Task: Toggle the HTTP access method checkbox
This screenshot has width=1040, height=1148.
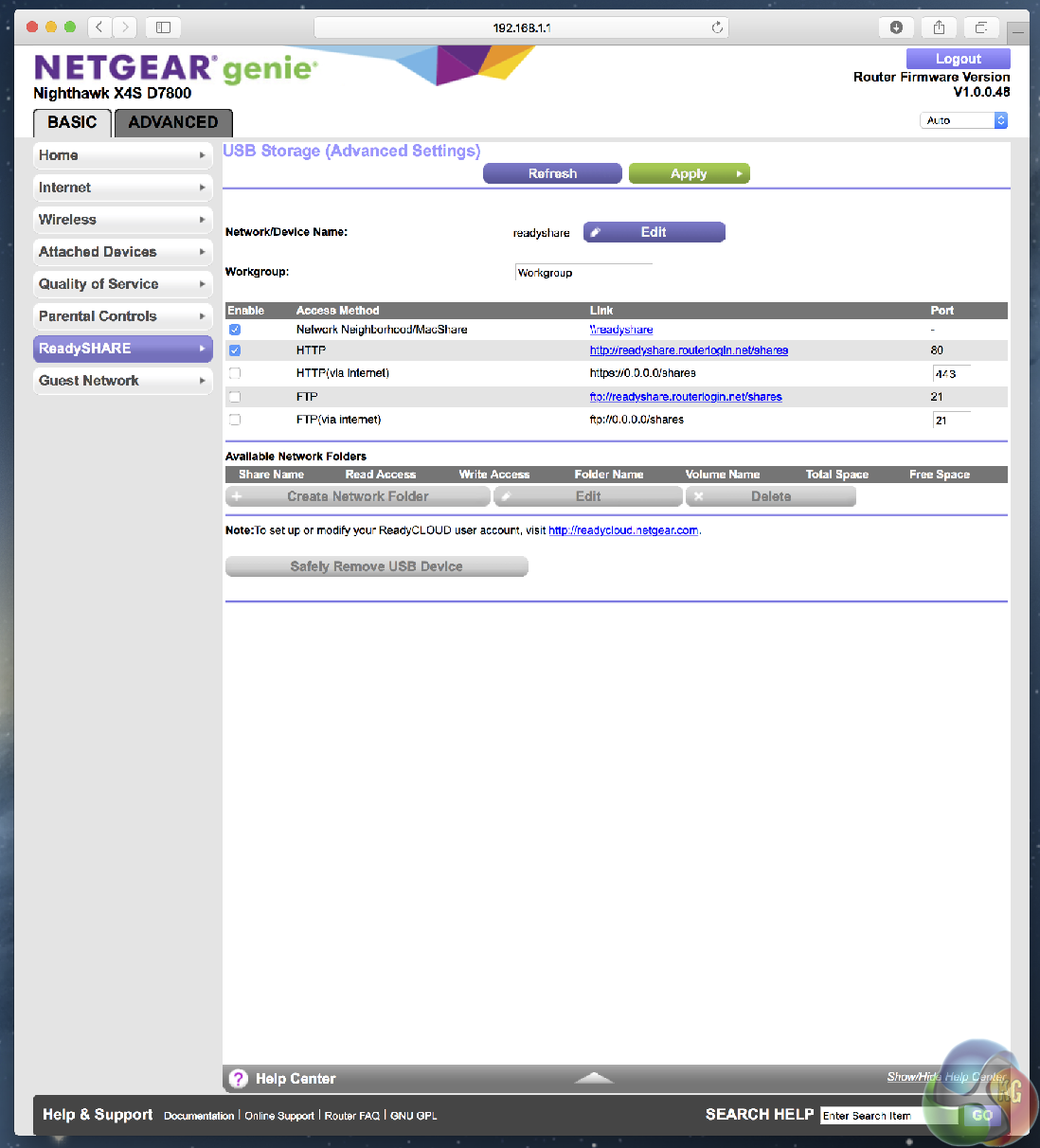Action: point(235,350)
